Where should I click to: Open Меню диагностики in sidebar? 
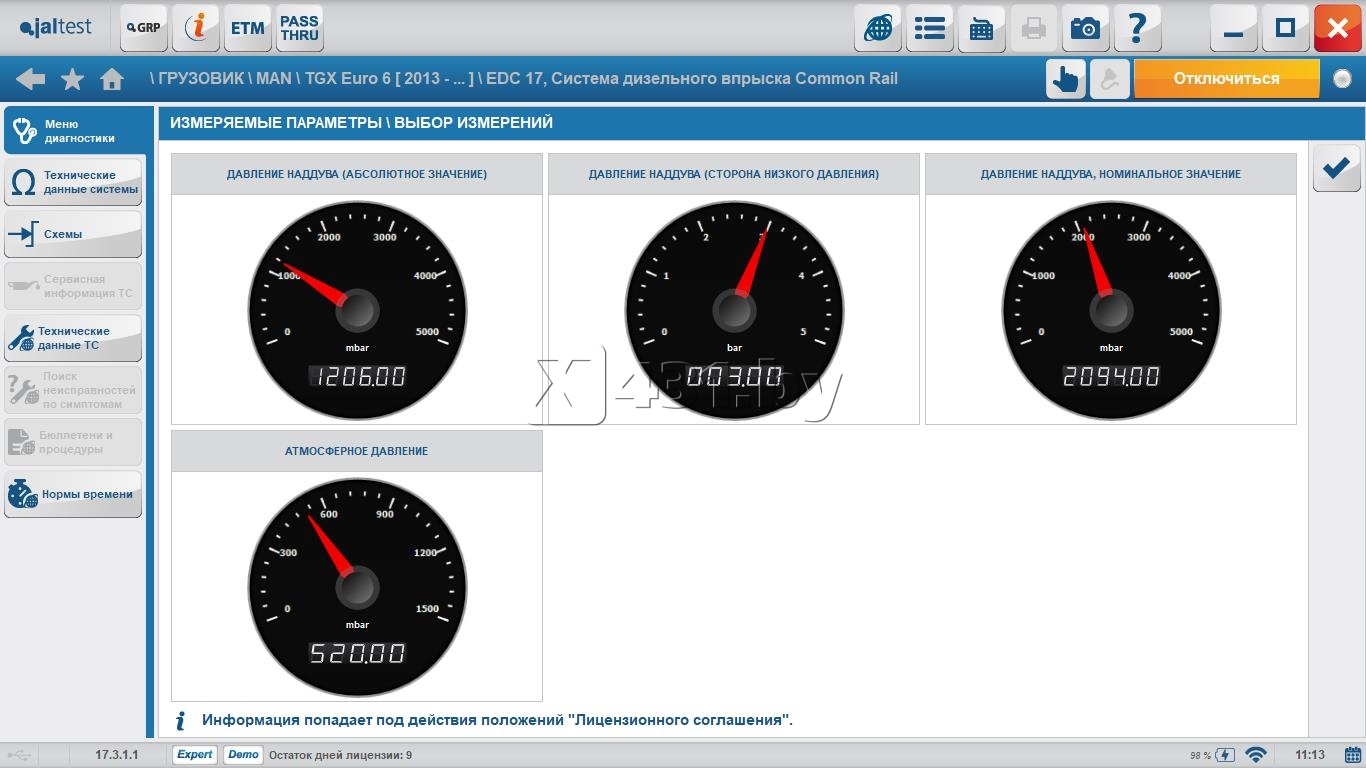click(75, 131)
